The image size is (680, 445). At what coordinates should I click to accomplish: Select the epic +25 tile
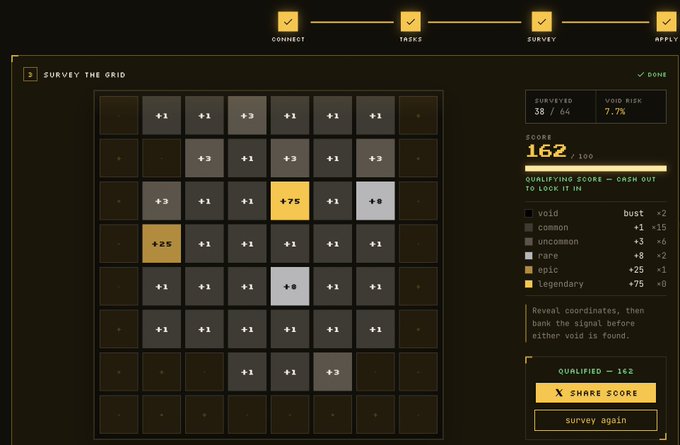click(x=161, y=243)
